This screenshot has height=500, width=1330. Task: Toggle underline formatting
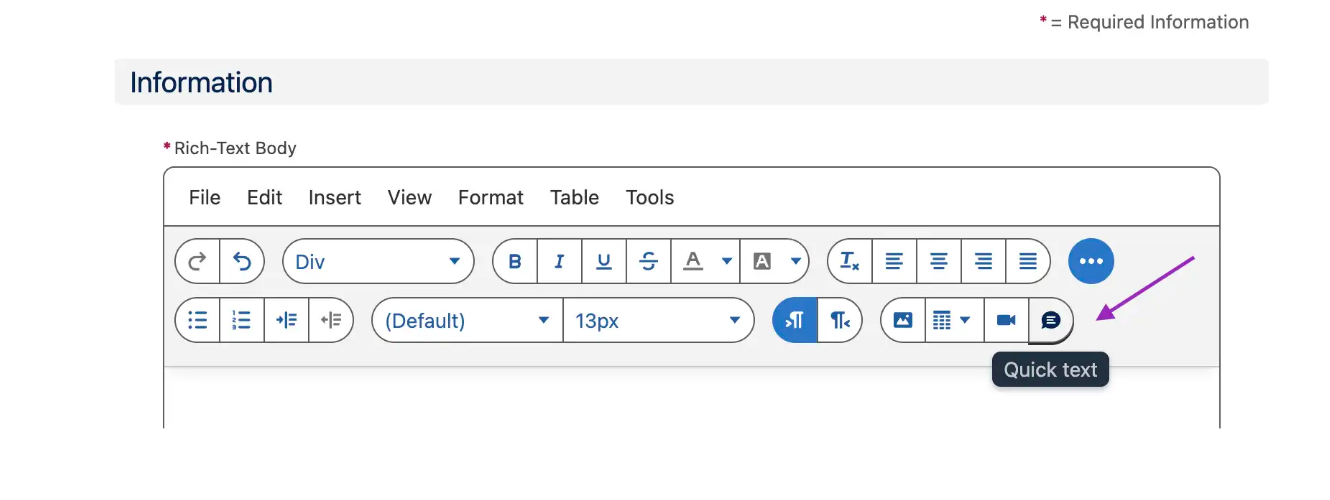coord(604,262)
